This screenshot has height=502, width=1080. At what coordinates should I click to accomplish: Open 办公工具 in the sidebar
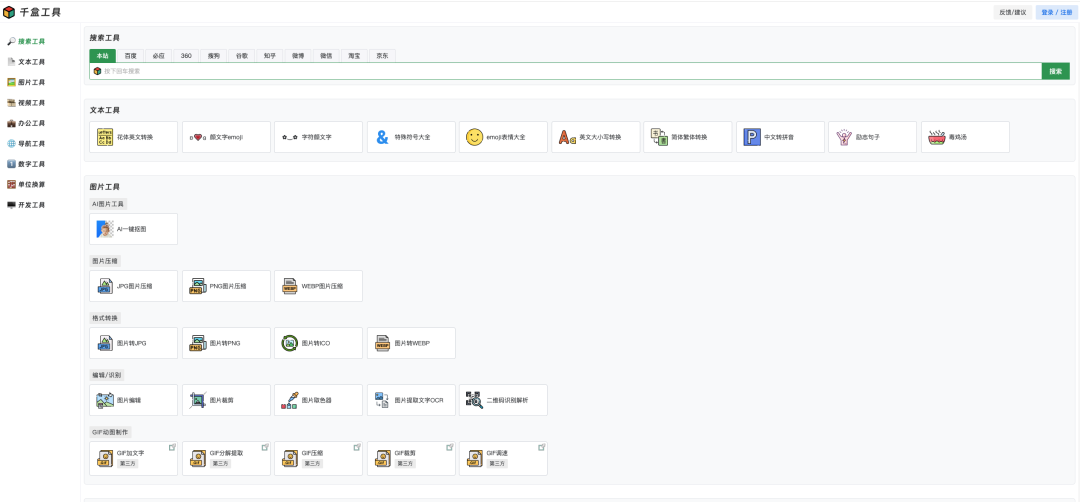tap(26, 123)
